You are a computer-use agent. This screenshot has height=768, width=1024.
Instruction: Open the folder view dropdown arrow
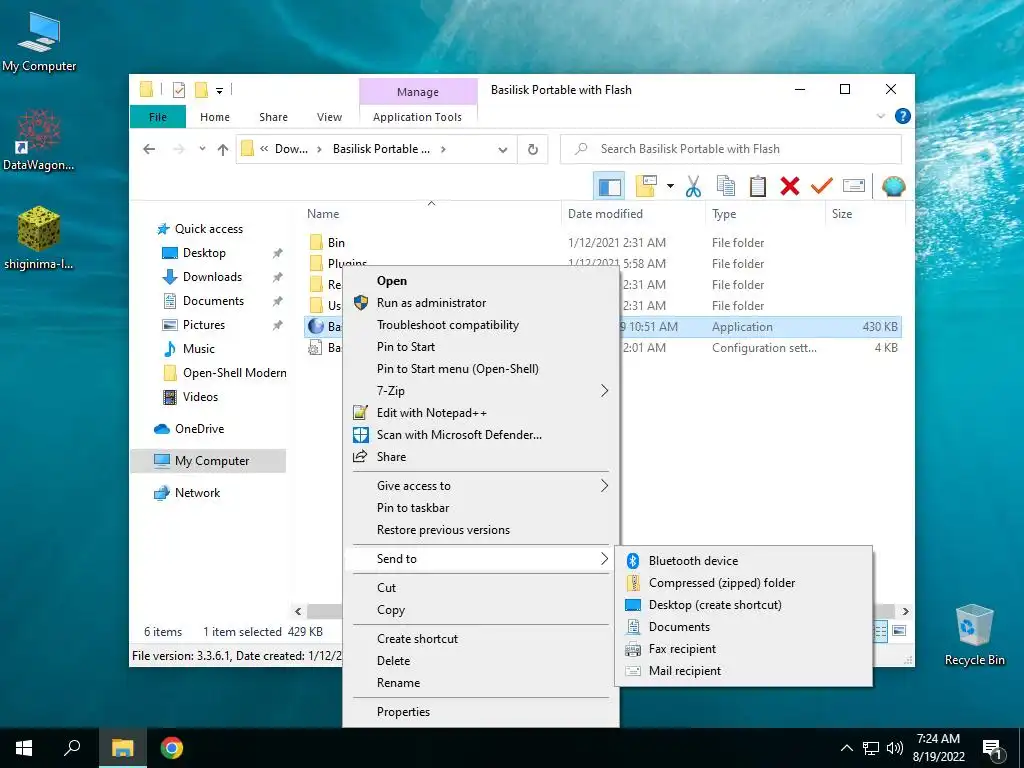pos(670,187)
